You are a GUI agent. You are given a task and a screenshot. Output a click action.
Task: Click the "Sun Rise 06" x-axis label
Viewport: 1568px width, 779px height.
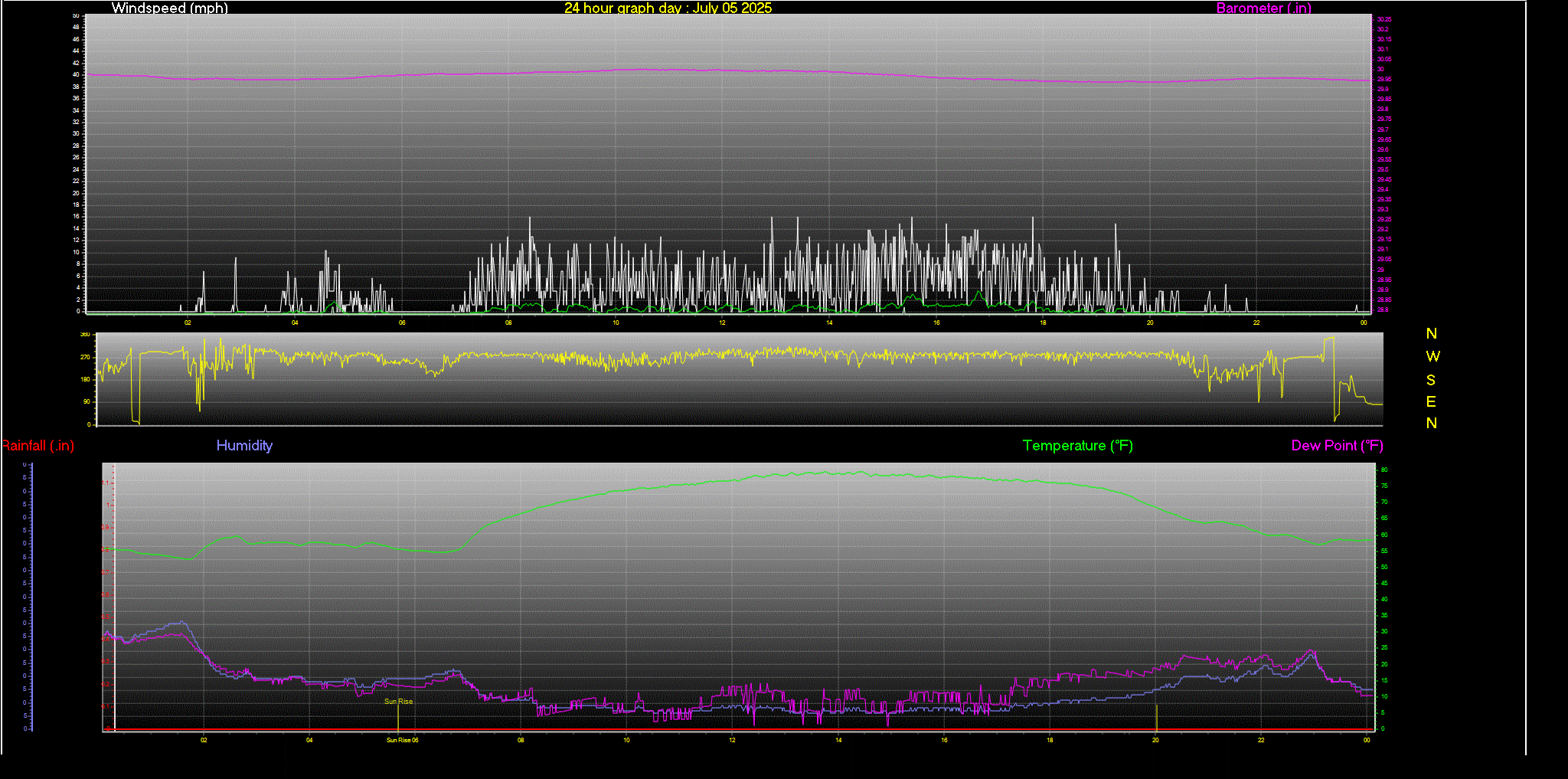[x=402, y=740]
